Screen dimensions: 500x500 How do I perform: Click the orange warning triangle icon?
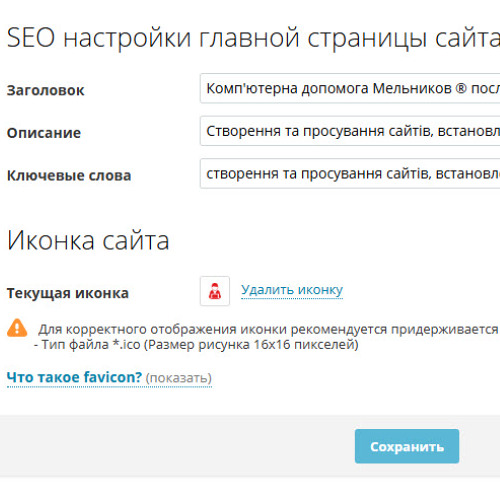click(17, 328)
